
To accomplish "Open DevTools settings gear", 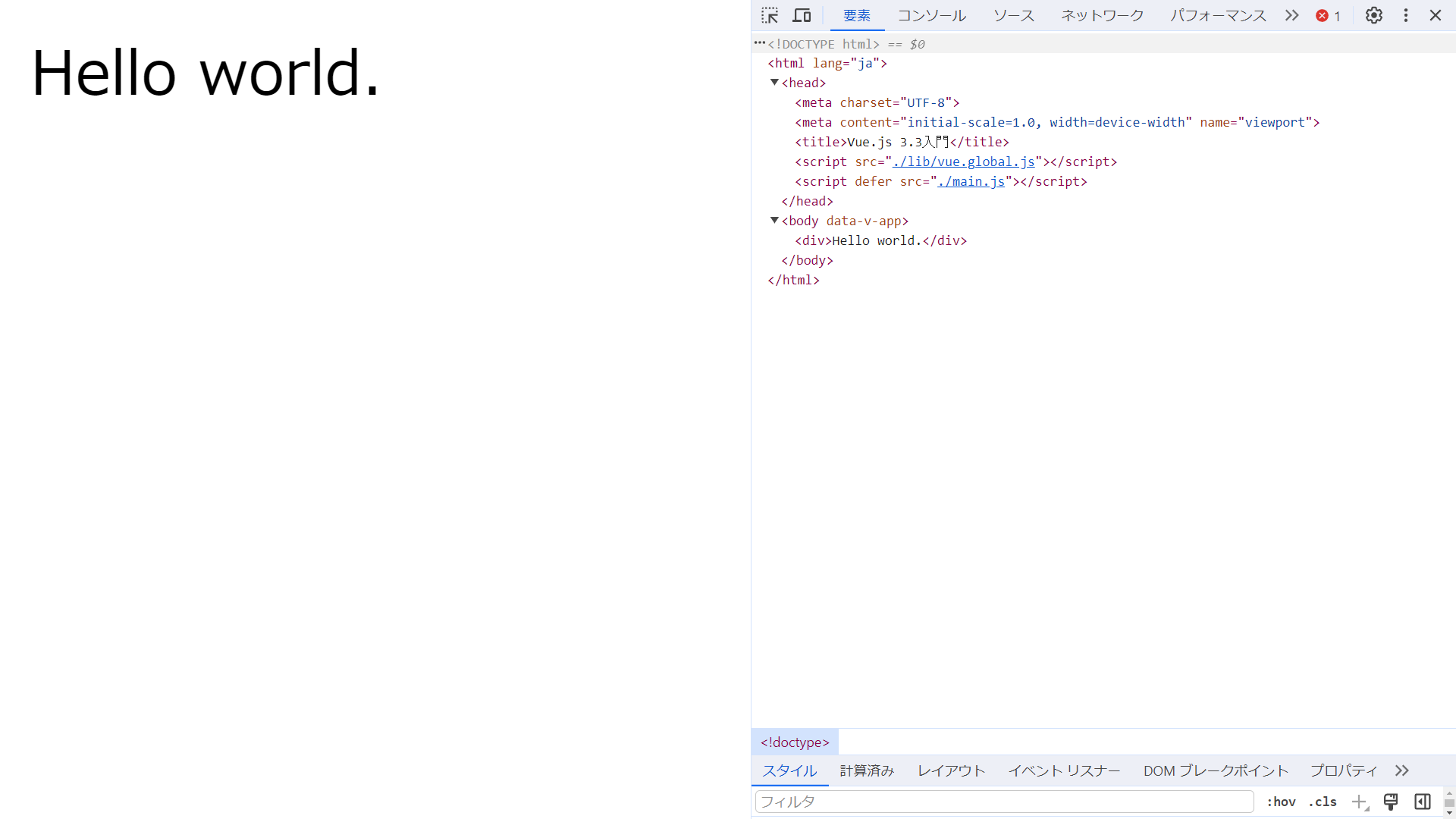I will [1373, 15].
